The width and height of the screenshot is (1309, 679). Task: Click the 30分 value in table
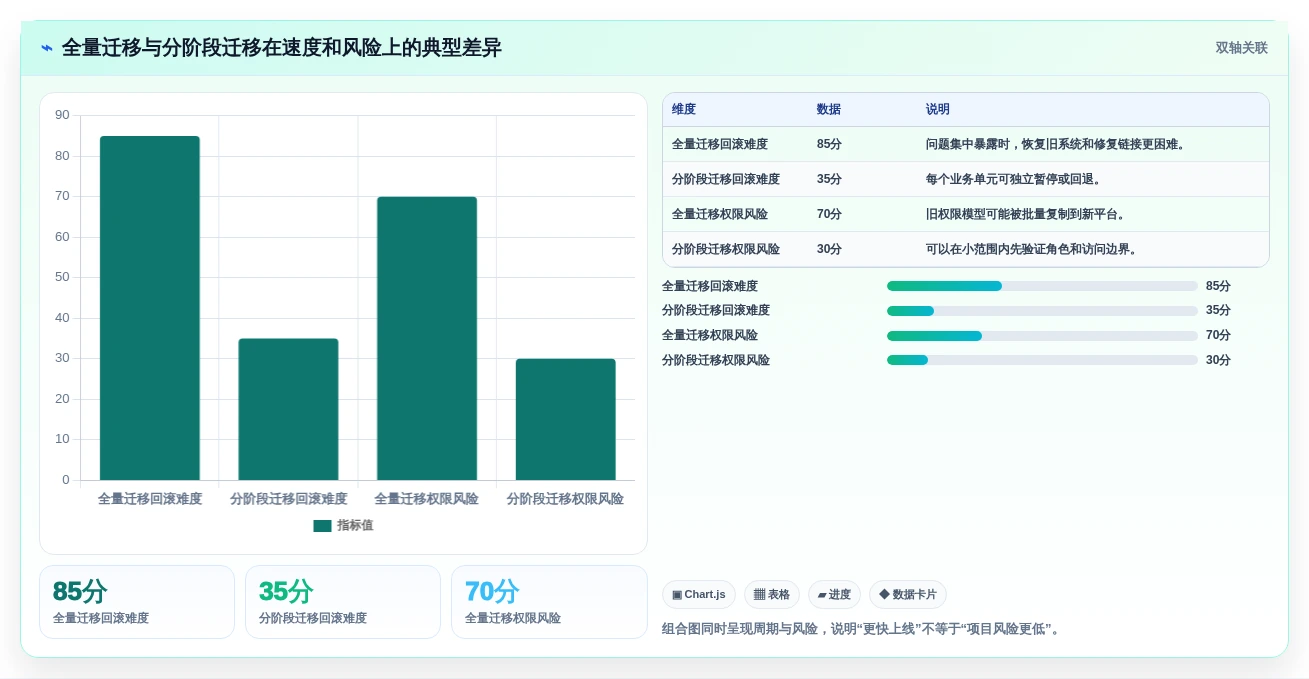829,249
